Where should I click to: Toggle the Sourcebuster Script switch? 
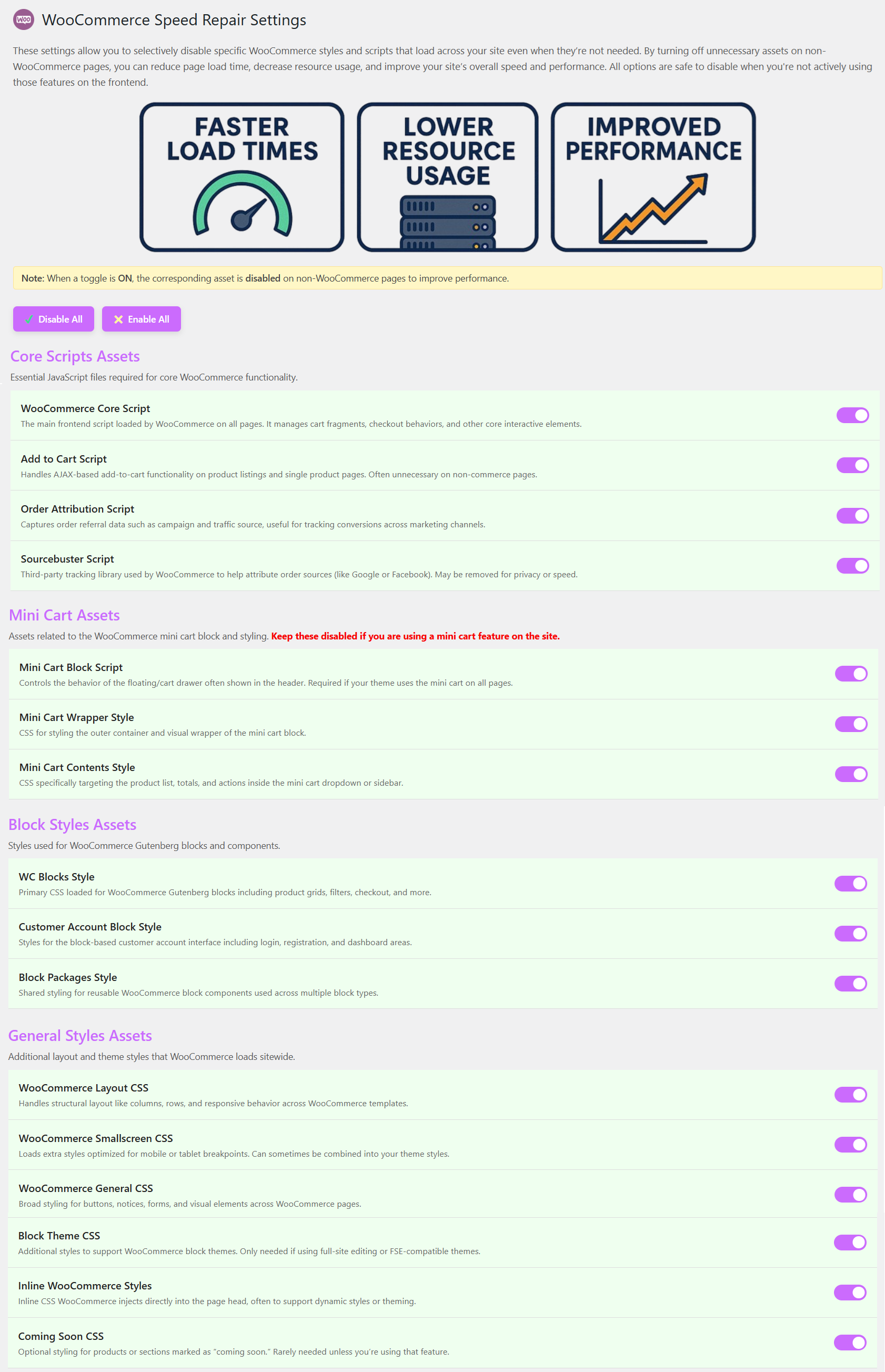[853, 566]
